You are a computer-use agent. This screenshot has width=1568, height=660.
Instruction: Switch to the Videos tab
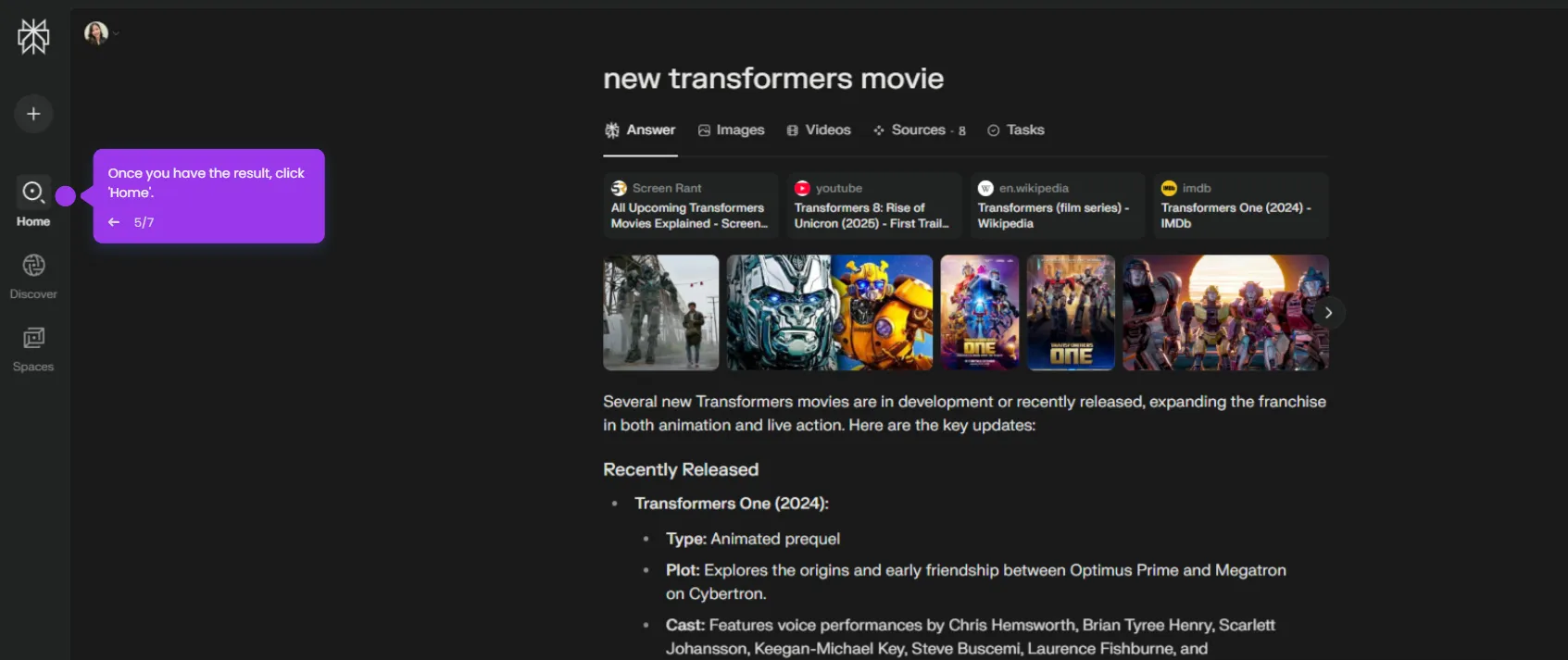coord(819,131)
